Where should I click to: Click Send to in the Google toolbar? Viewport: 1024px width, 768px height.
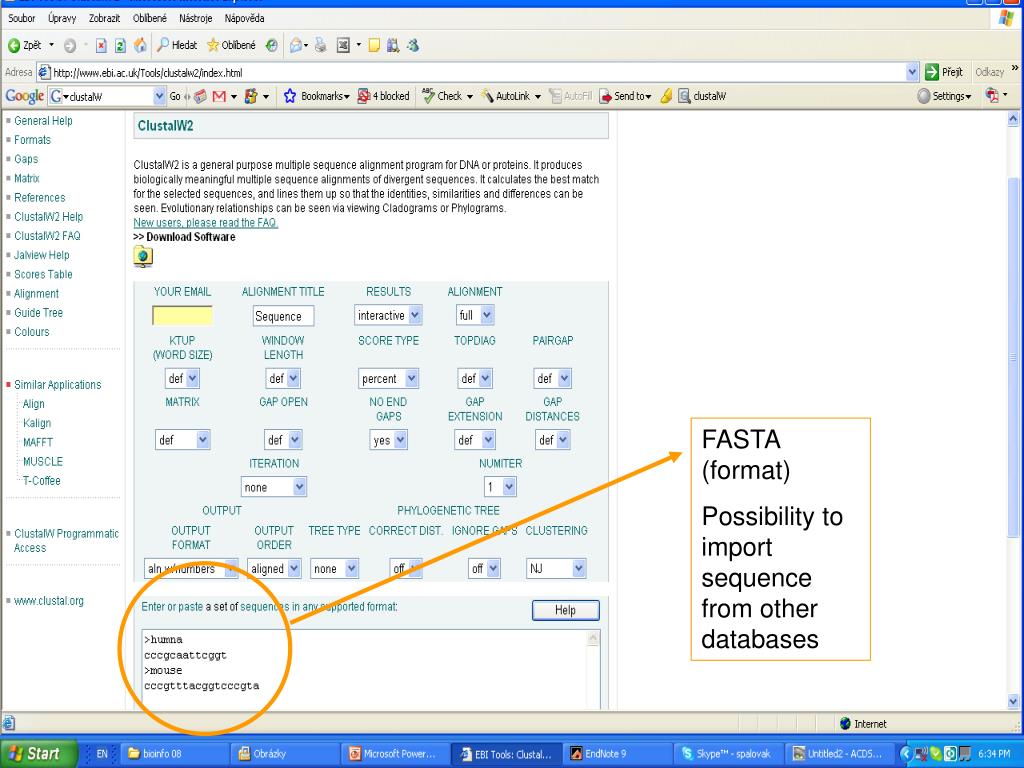(625, 96)
